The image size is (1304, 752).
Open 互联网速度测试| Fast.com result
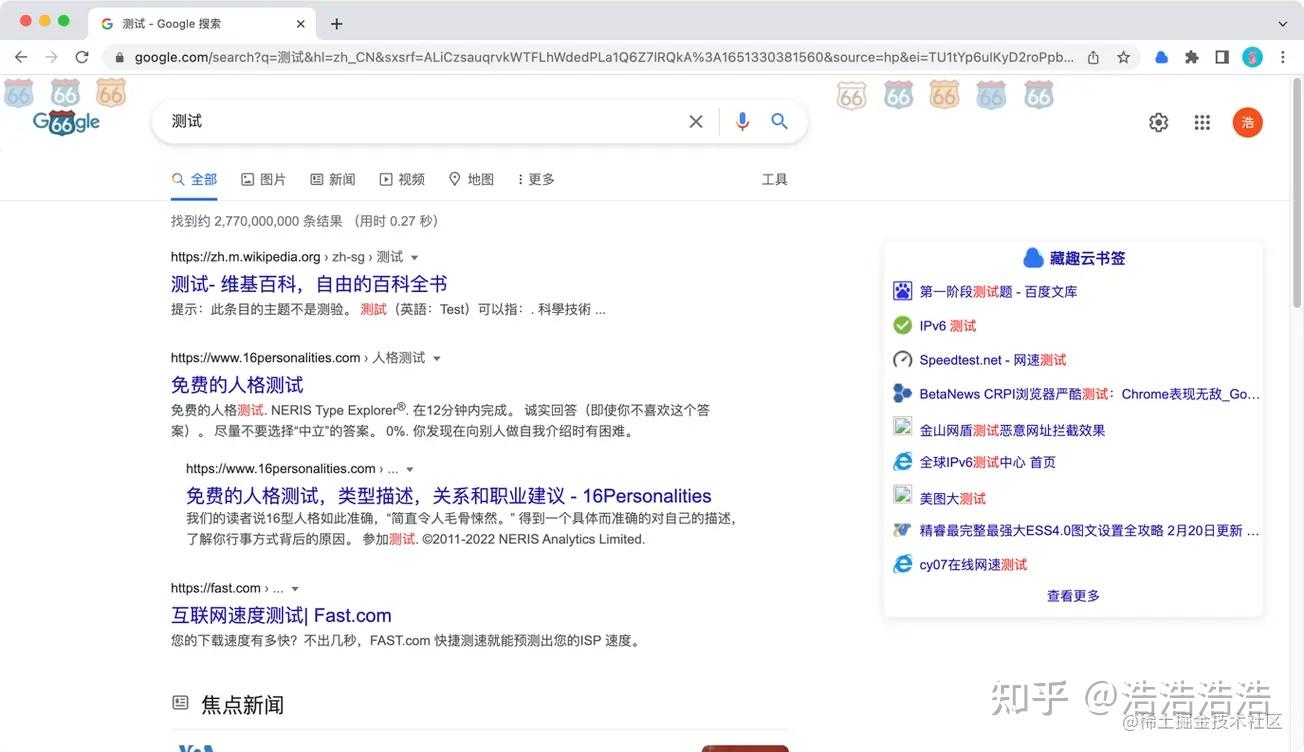281,615
